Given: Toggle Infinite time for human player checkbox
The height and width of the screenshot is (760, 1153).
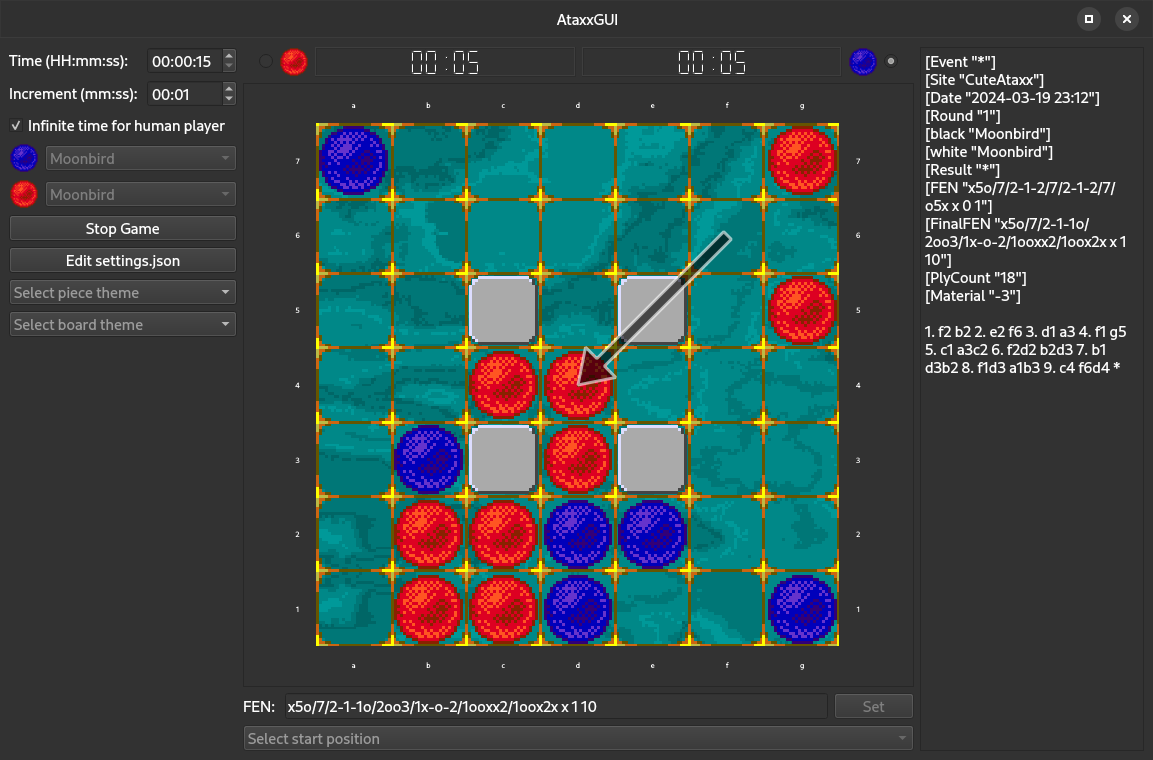Looking at the screenshot, I should tap(16, 126).
